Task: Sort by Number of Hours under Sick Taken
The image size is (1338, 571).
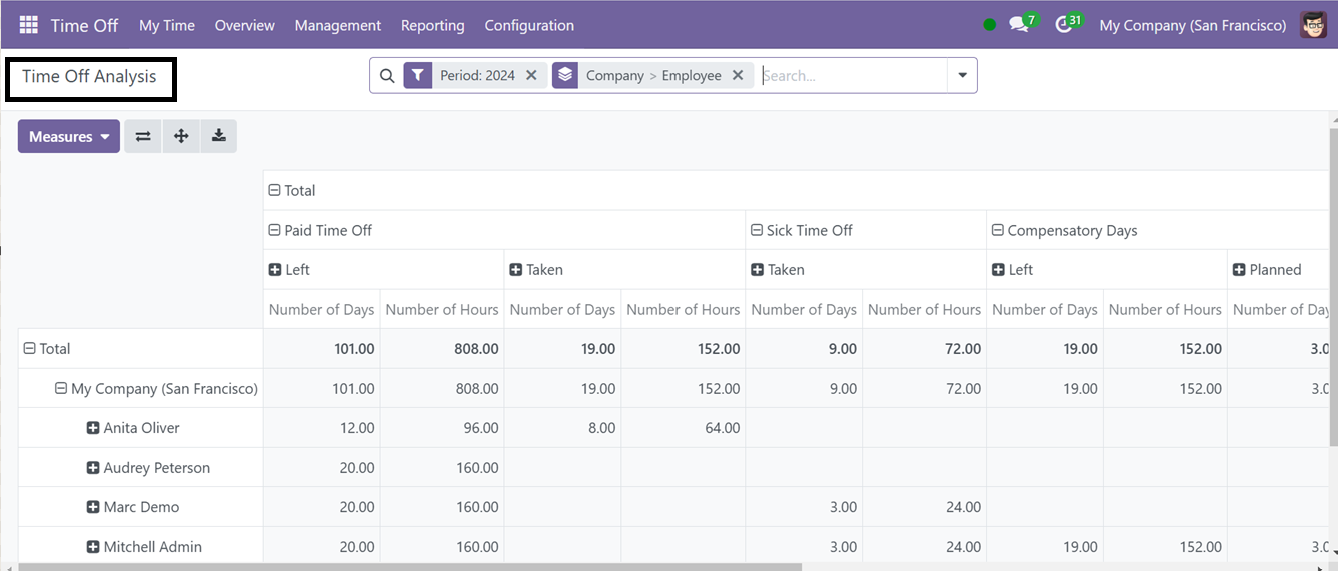Action: [924, 309]
